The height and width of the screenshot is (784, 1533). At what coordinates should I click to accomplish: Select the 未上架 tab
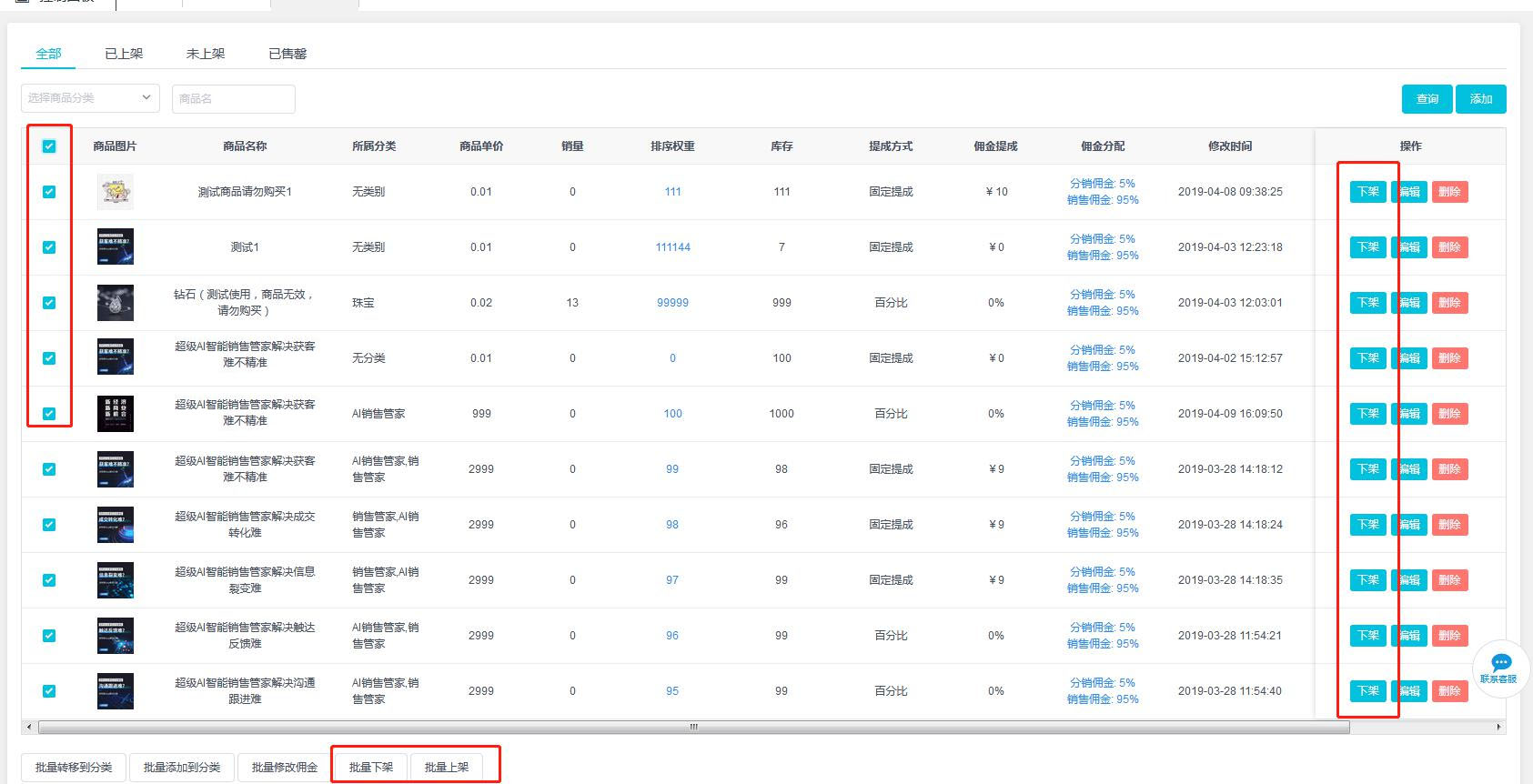tap(206, 54)
